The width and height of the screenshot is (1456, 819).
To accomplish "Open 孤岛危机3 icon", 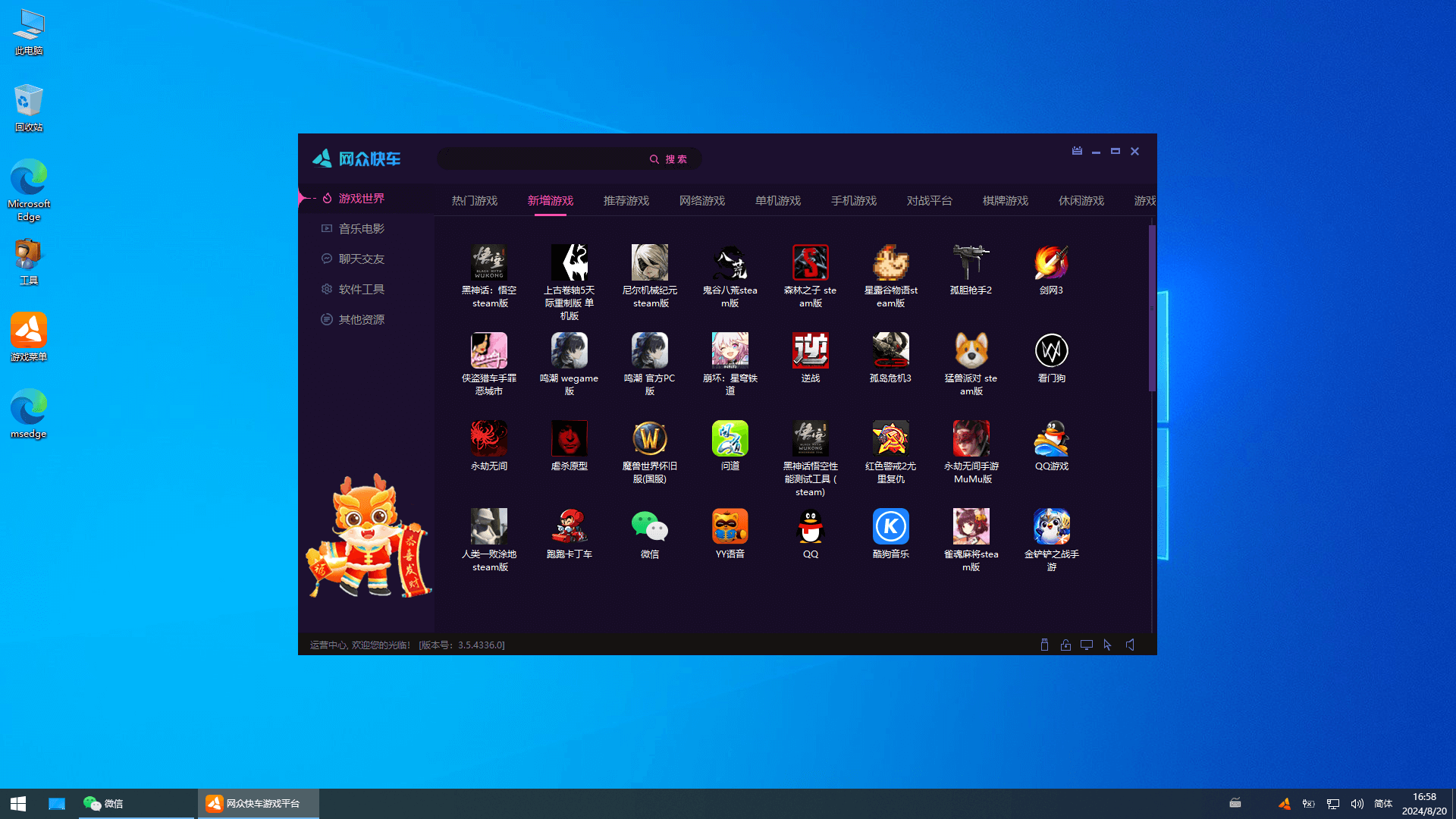I will pyautogui.click(x=891, y=350).
